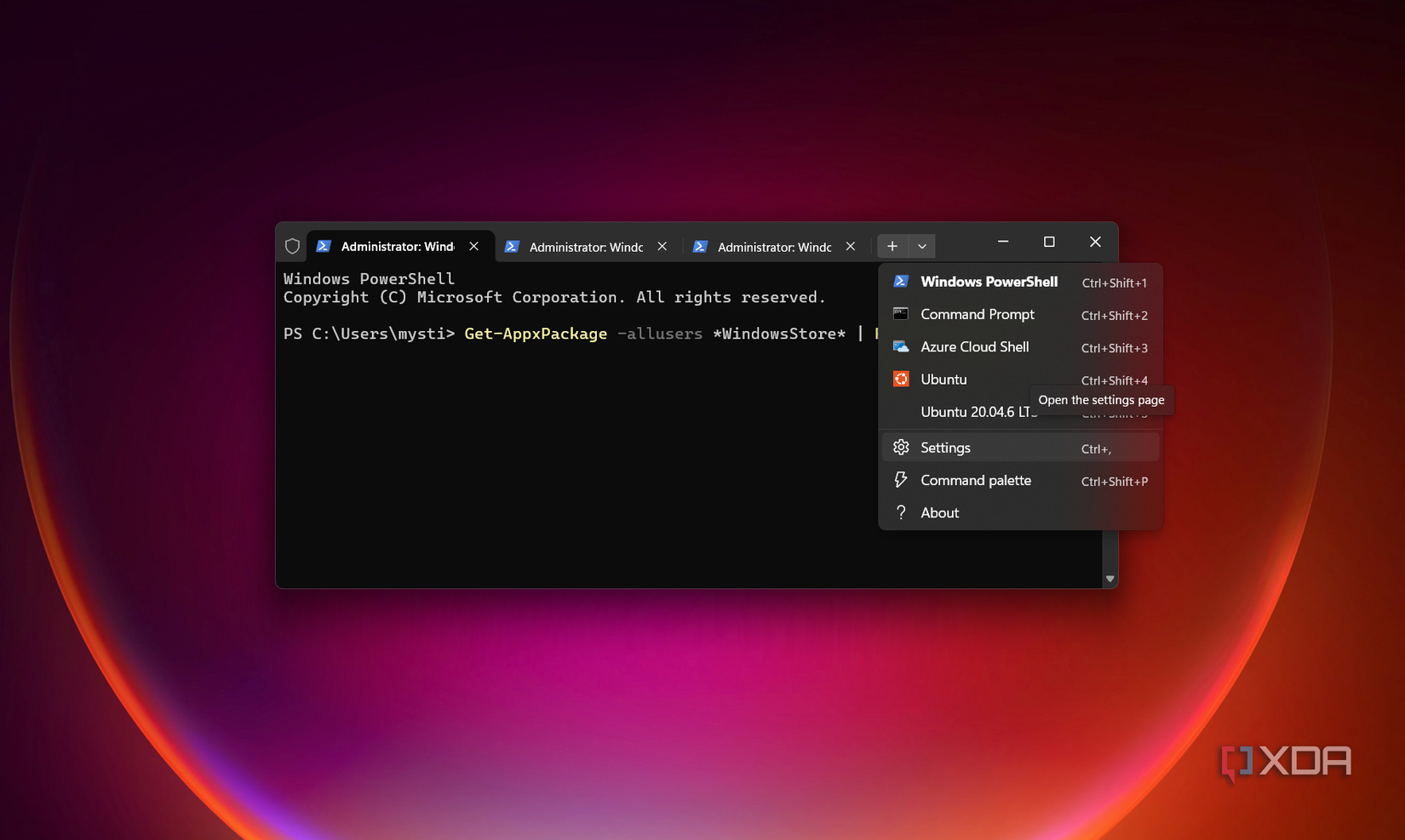Switch to the first Administrator tab

pyautogui.click(x=400, y=246)
